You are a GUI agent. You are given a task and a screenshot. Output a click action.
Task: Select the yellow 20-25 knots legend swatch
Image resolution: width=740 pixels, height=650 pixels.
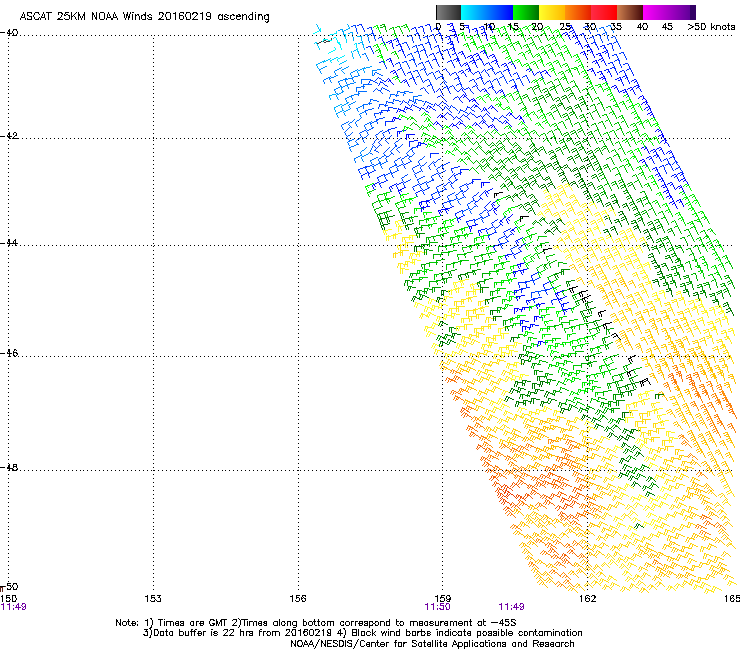coord(552,12)
